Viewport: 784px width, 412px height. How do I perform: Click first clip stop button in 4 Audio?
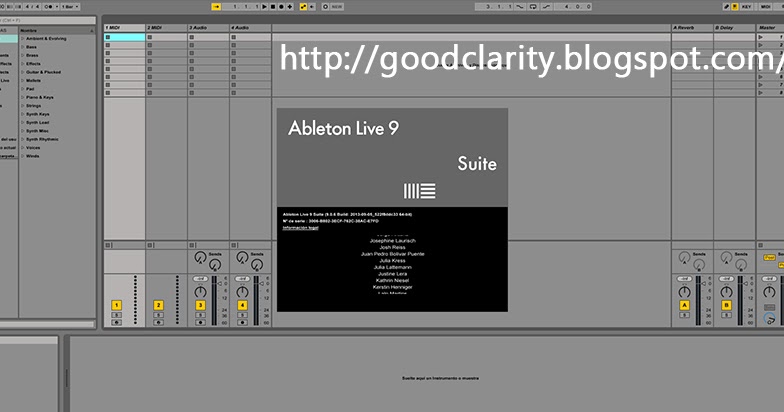(234, 37)
